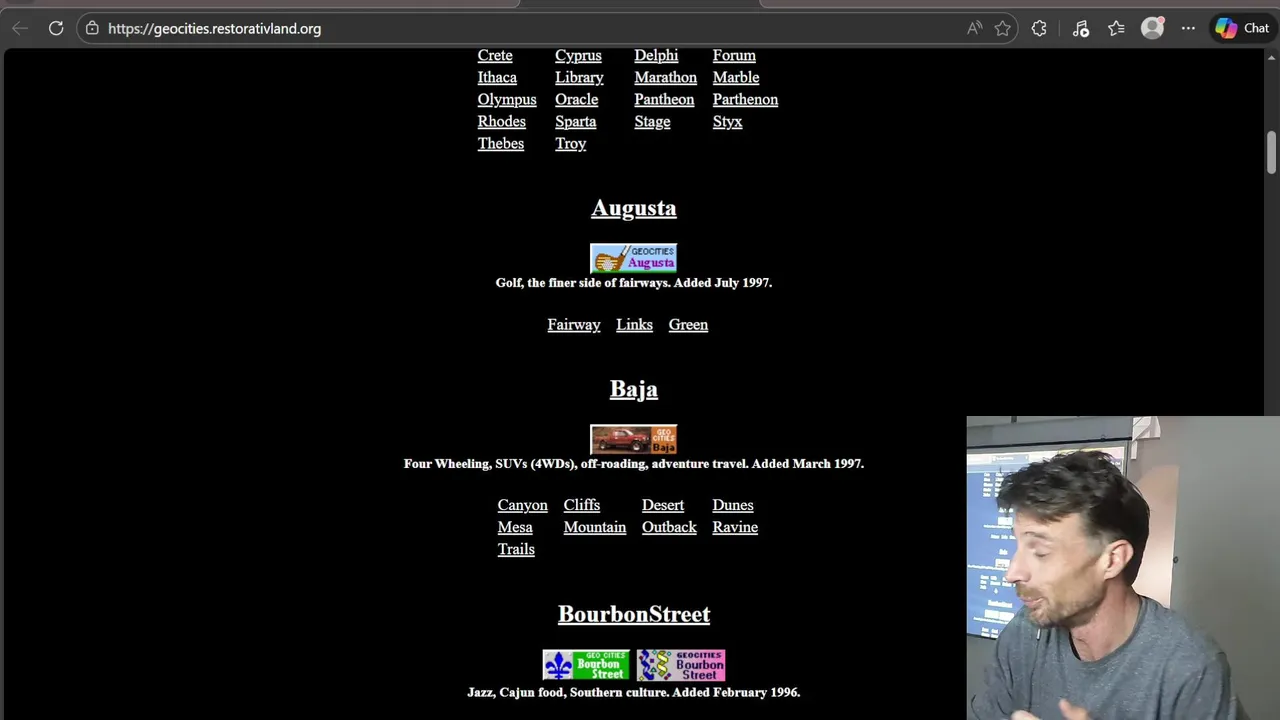Open the Dunes link

click(x=732, y=505)
